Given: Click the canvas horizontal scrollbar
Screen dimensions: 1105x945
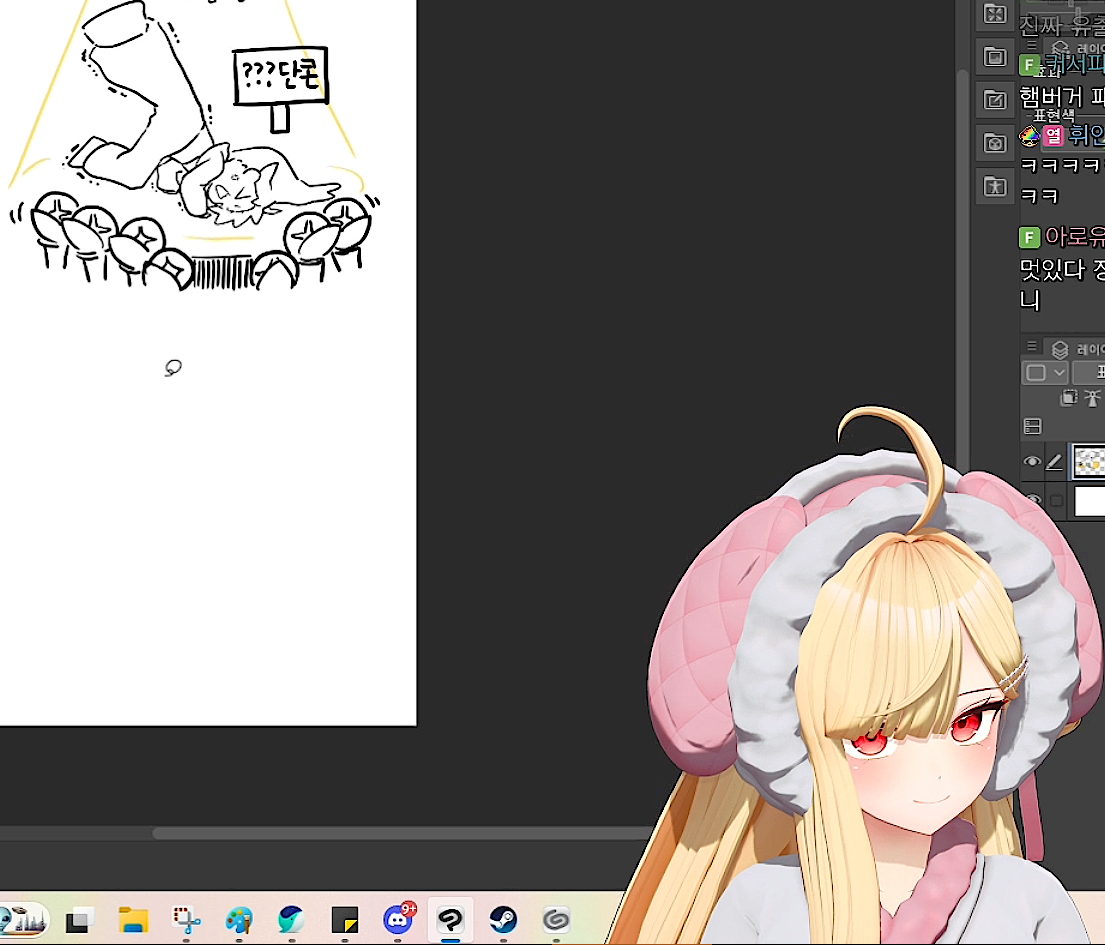Looking at the screenshot, I should 400,833.
